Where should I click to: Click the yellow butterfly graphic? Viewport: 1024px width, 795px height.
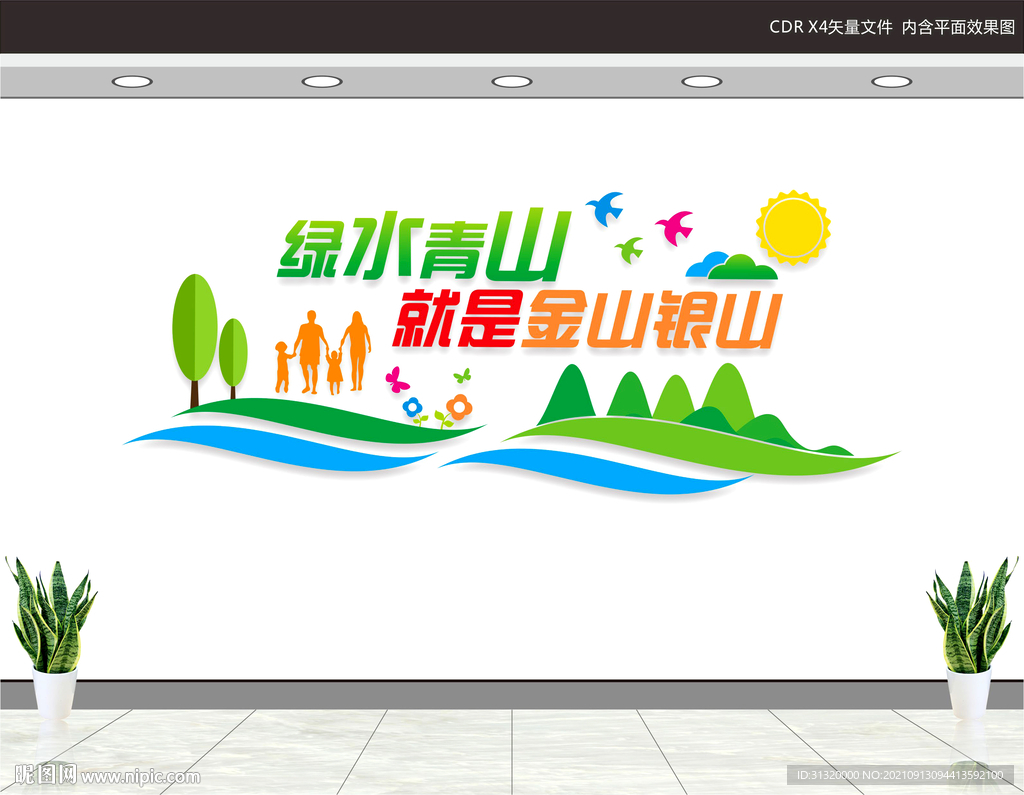coord(460,377)
